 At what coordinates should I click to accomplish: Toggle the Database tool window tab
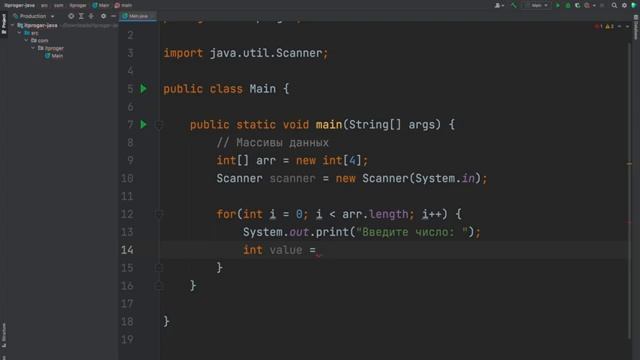pos(636,27)
